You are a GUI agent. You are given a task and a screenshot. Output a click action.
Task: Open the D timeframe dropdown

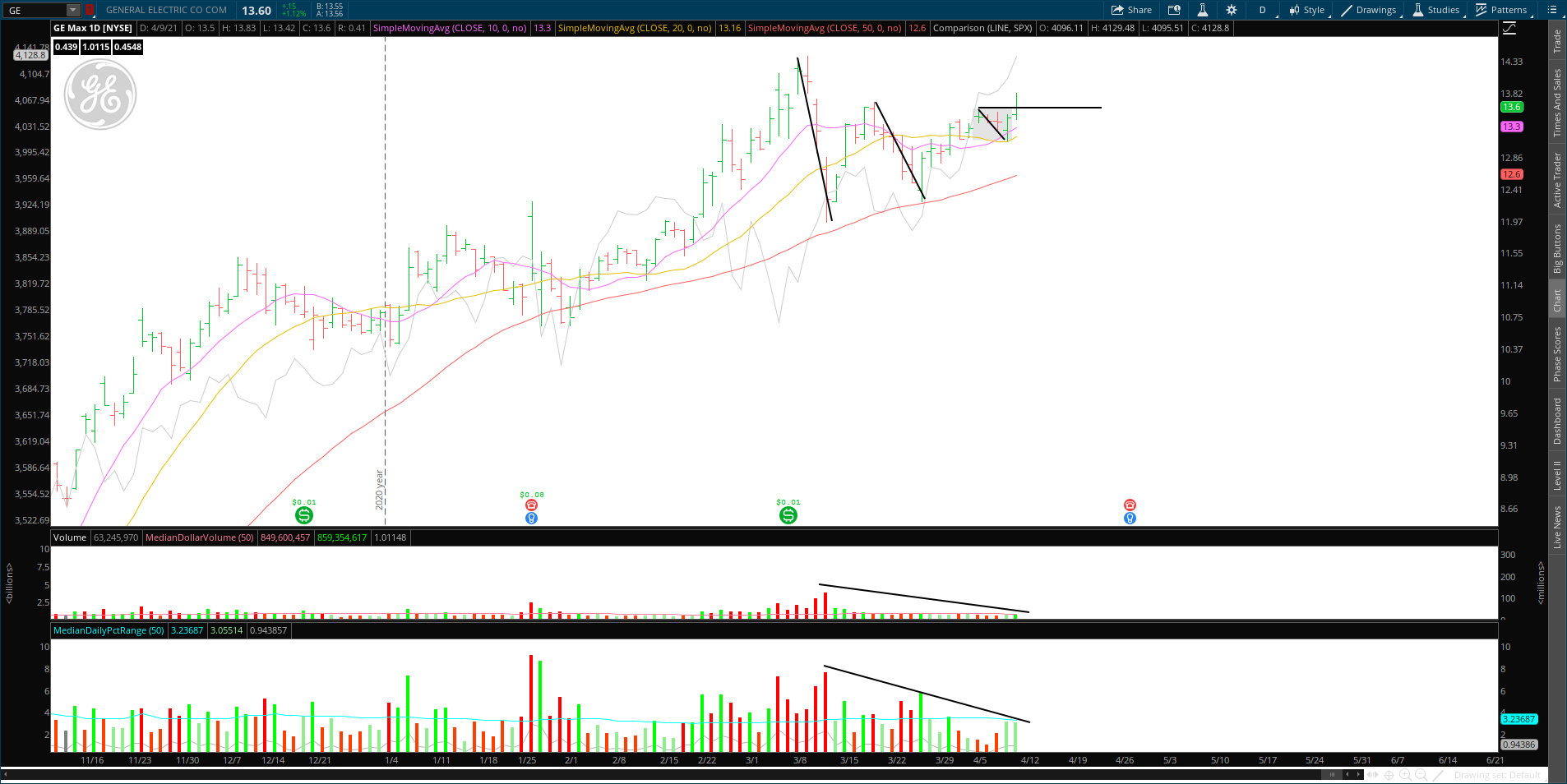pos(1264,10)
